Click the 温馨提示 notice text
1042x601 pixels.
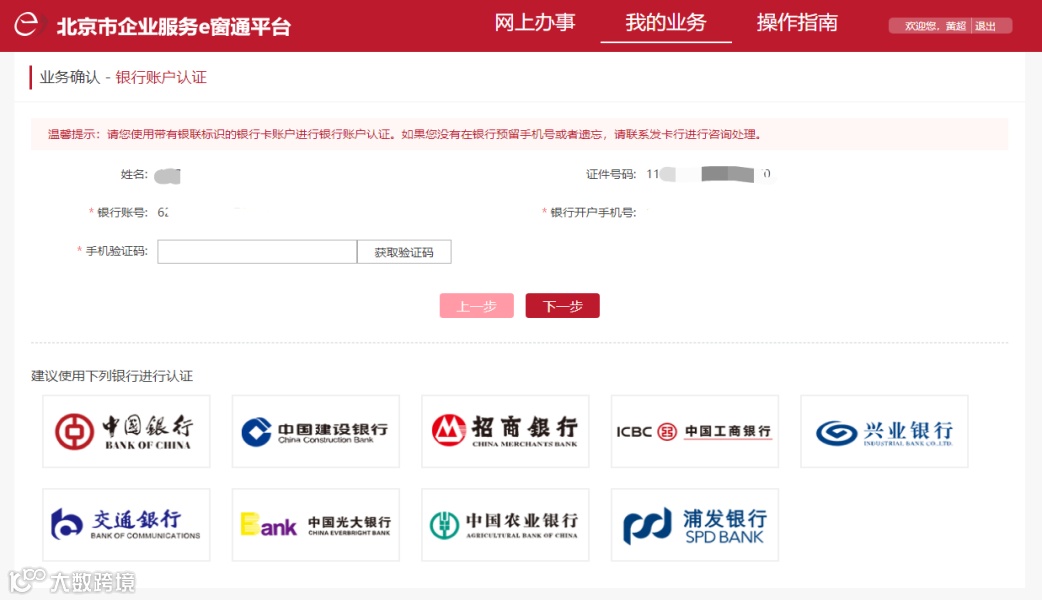tap(404, 134)
